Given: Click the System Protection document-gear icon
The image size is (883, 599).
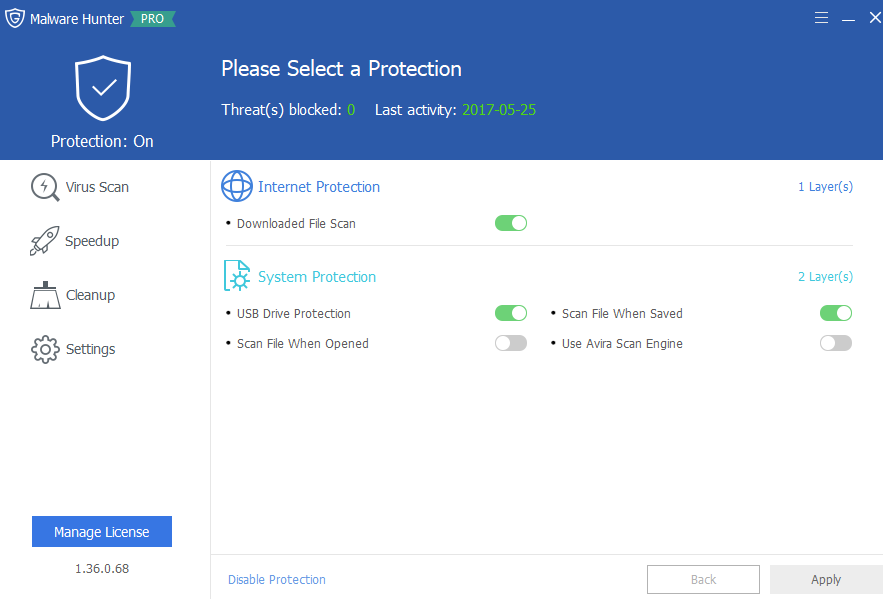Looking at the screenshot, I should (x=237, y=276).
